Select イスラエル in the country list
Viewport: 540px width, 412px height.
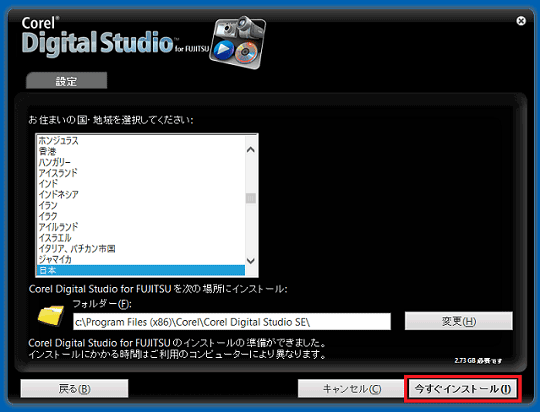[141, 238]
